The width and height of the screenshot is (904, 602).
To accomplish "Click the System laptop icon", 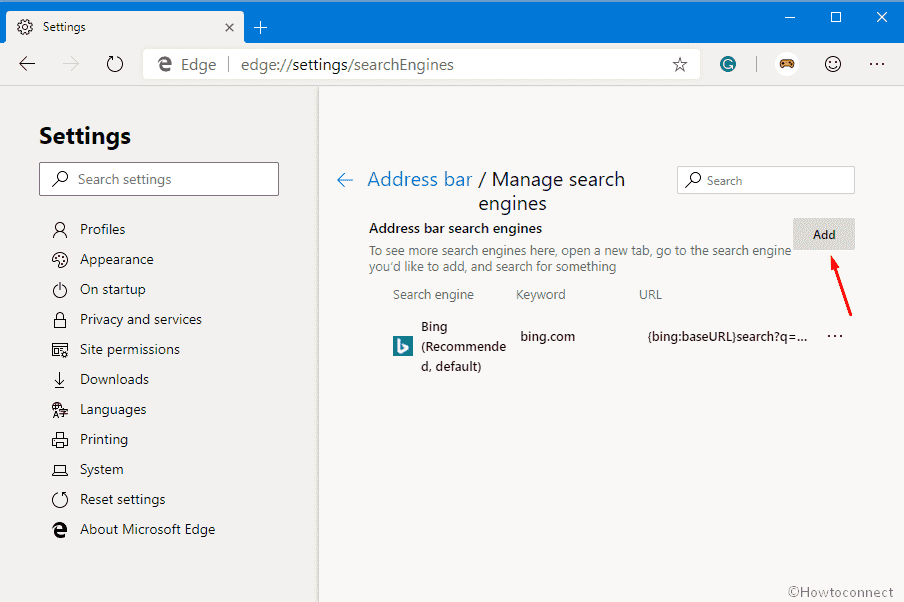I will tap(60, 470).
